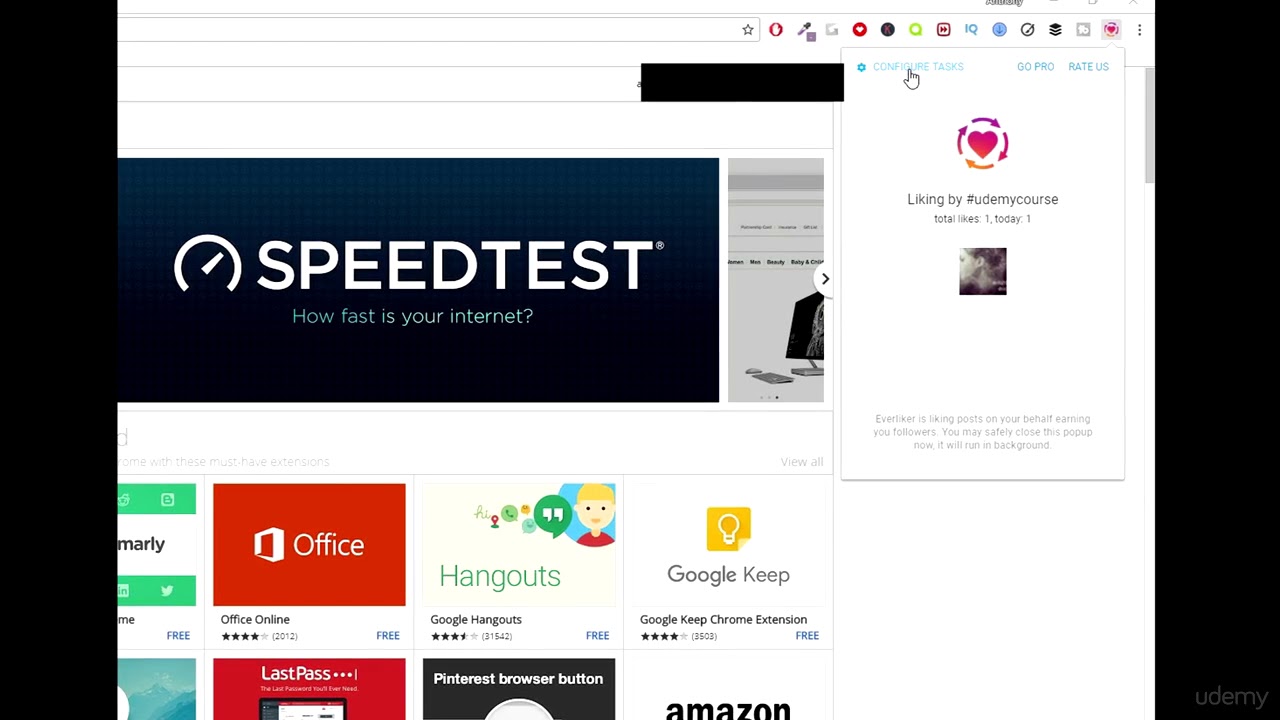Click the GO PRO link
Viewport: 1280px width, 720px height.
point(1035,67)
